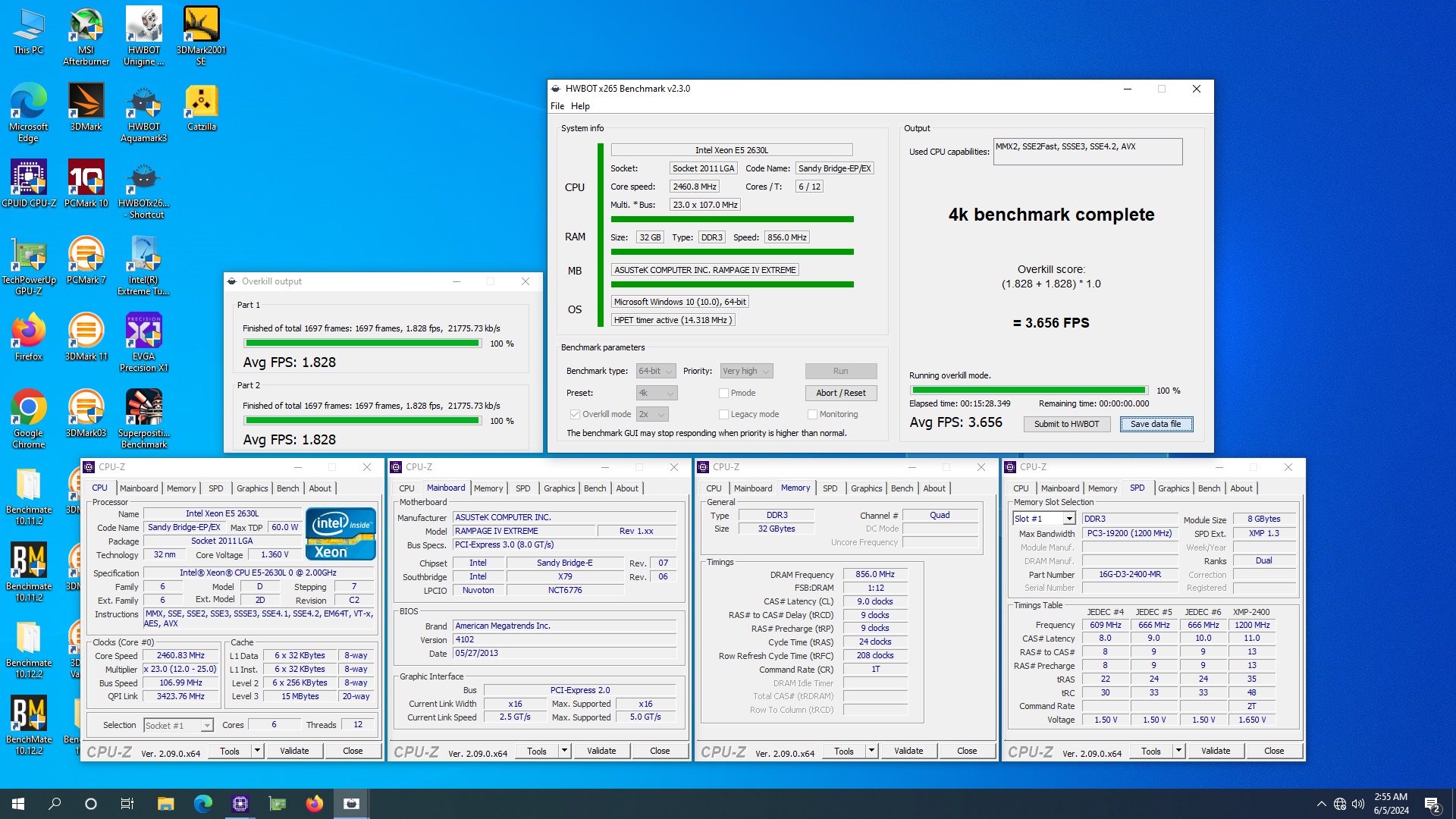Viewport: 1456px width, 819px height.
Task: Expand the Socket #1 selection dropdown
Action: pos(178,726)
